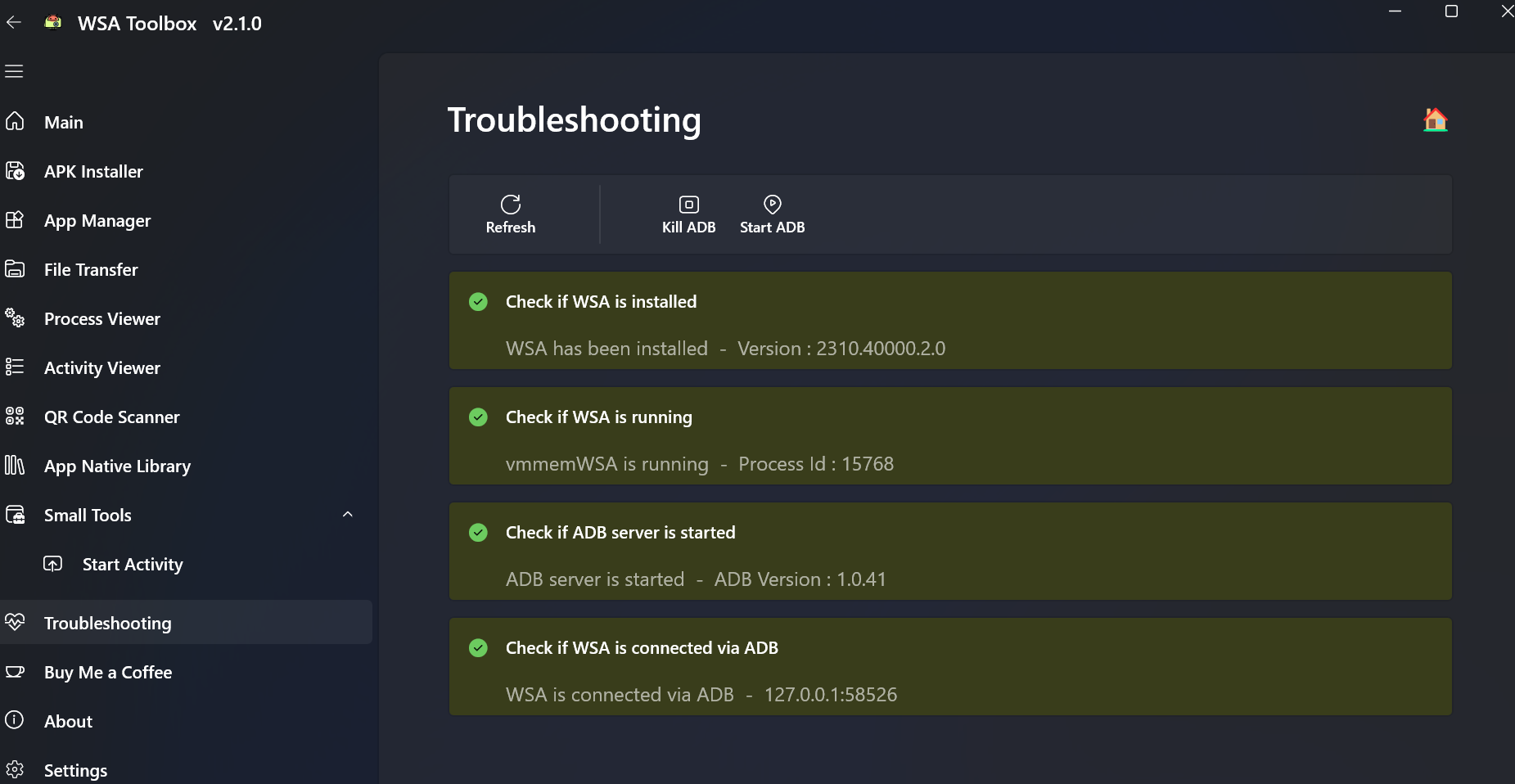Collapse the Small Tools section chevron
This screenshot has height=784, width=1515.
pyautogui.click(x=348, y=515)
